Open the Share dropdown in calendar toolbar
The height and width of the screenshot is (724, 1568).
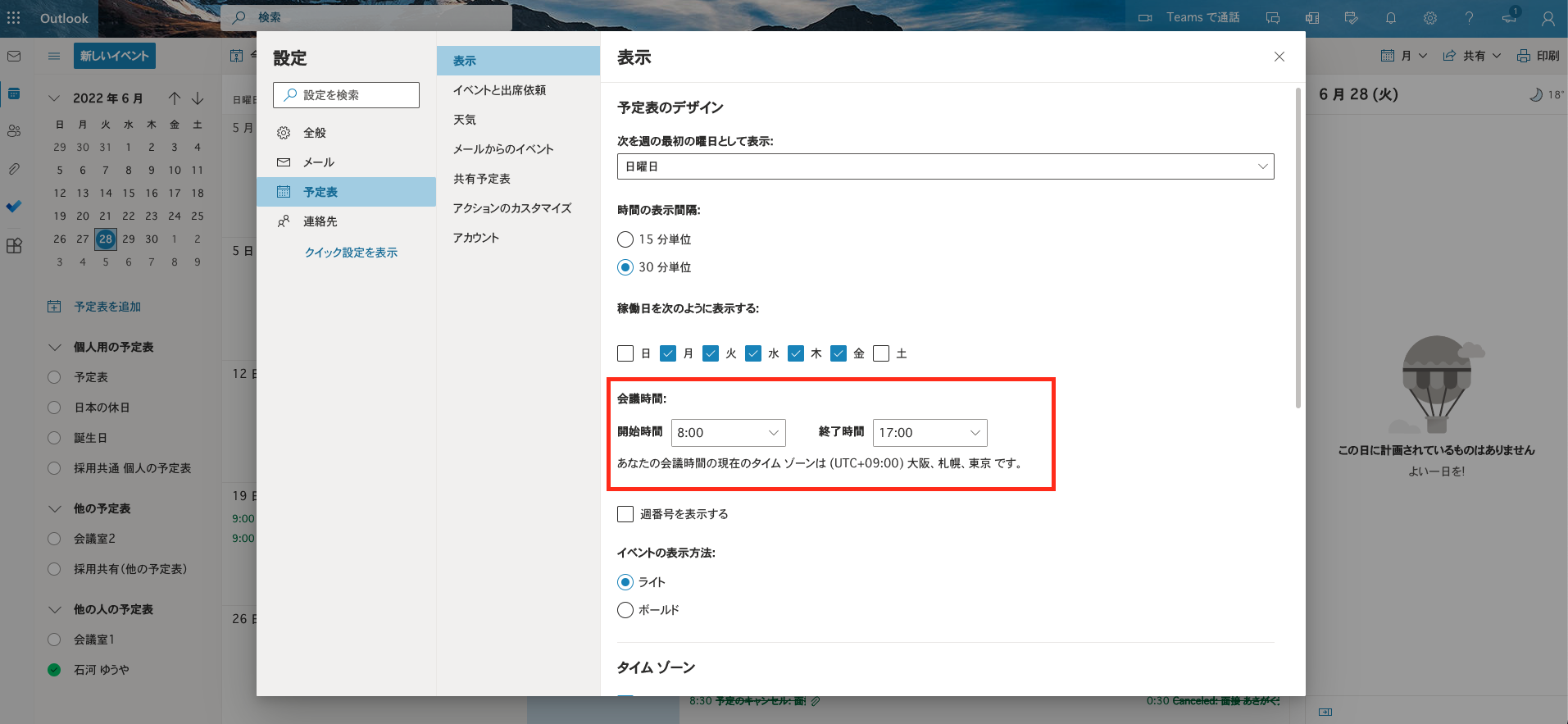1472,56
